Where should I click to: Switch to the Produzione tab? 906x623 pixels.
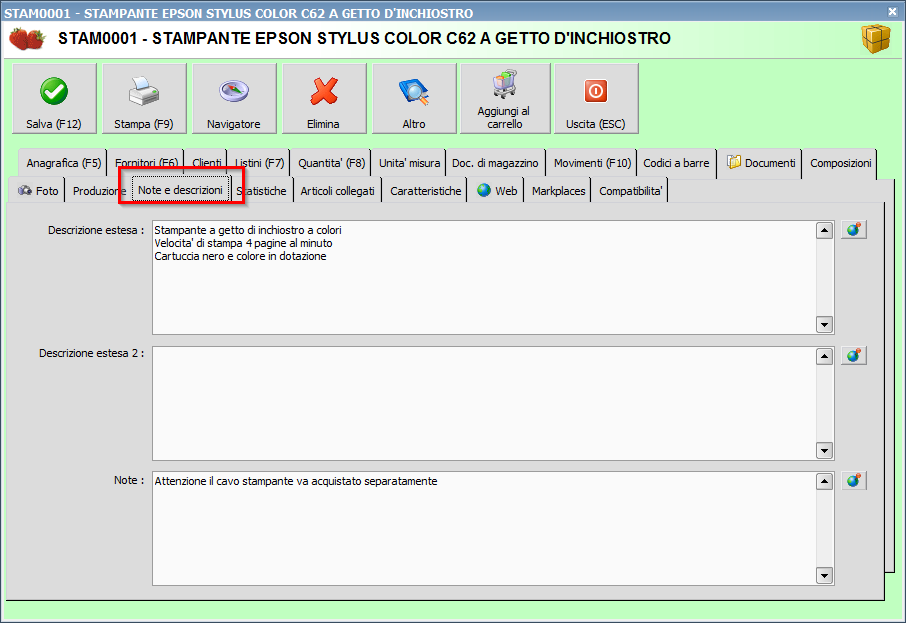point(98,191)
